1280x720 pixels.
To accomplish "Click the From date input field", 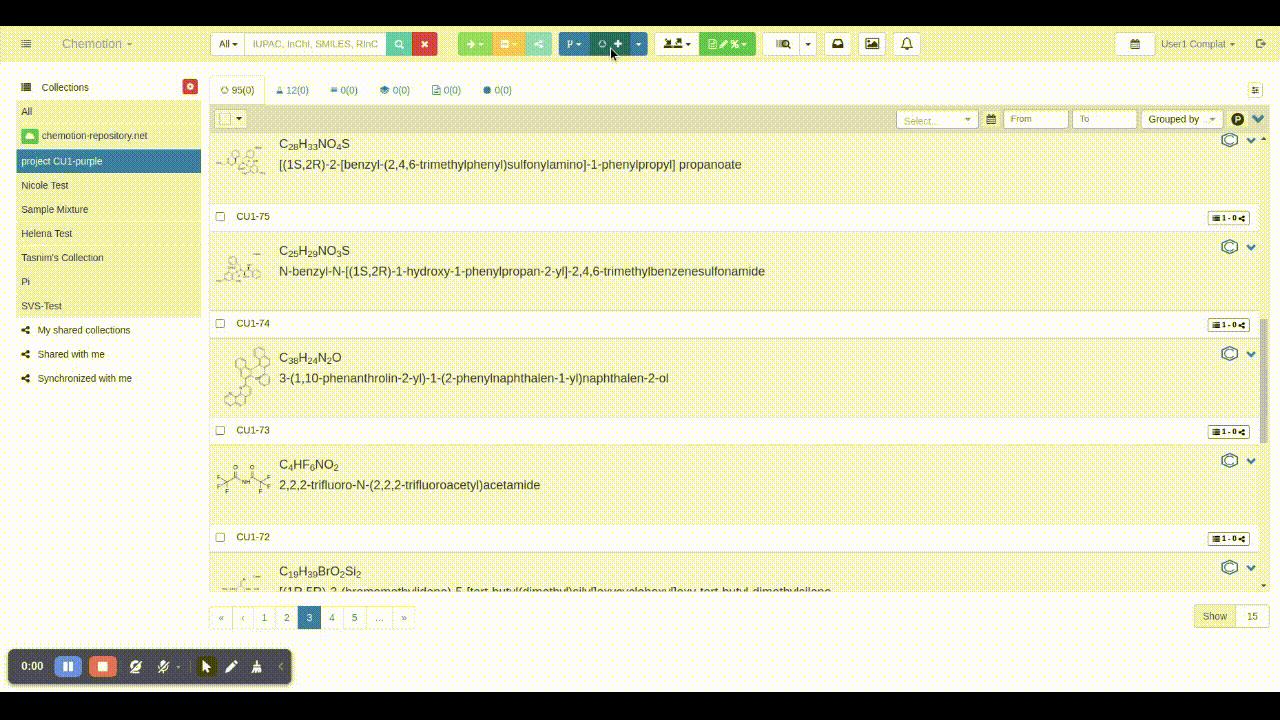I will (x=1035, y=119).
